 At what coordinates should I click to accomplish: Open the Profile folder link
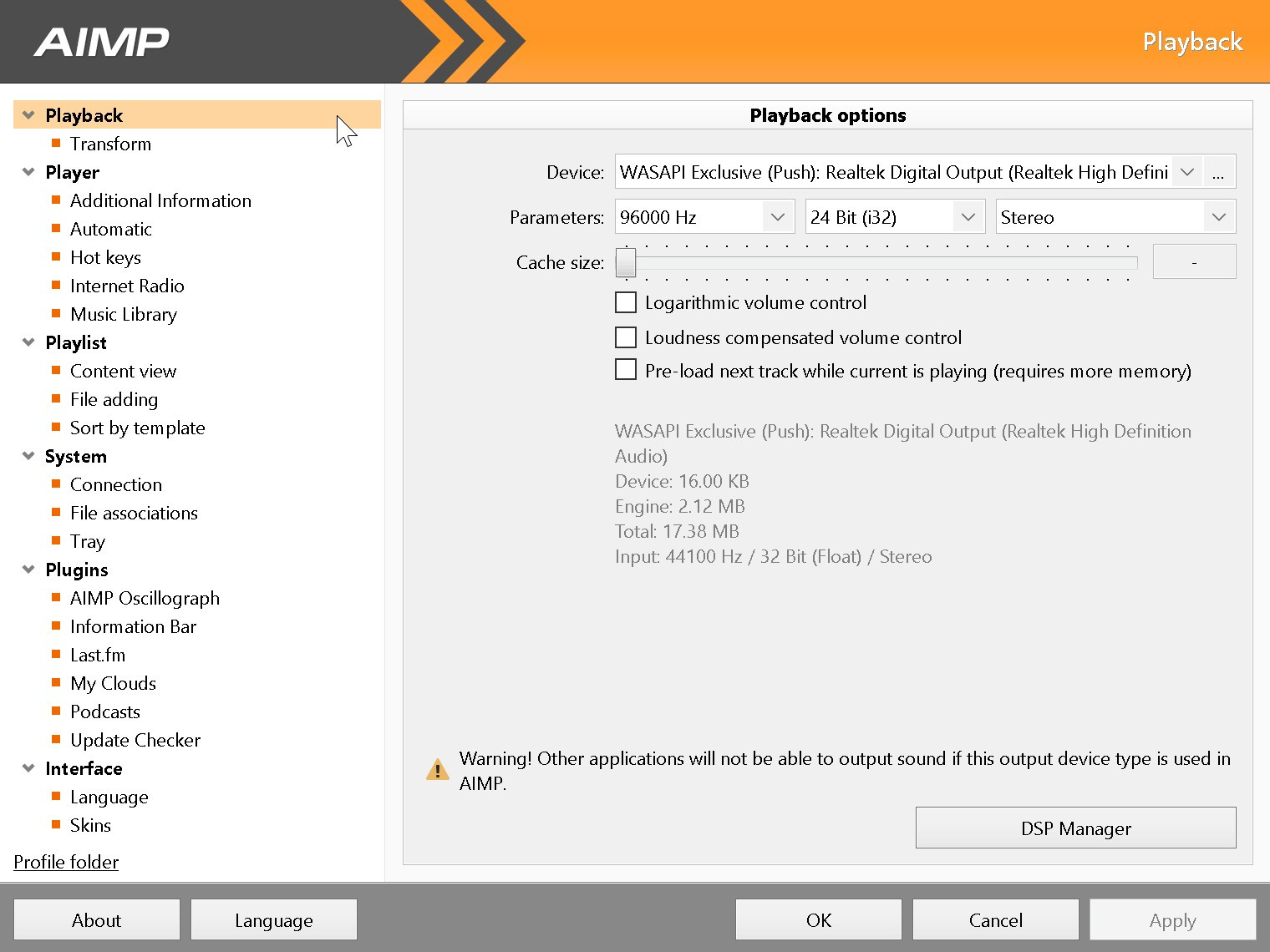pos(66,862)
